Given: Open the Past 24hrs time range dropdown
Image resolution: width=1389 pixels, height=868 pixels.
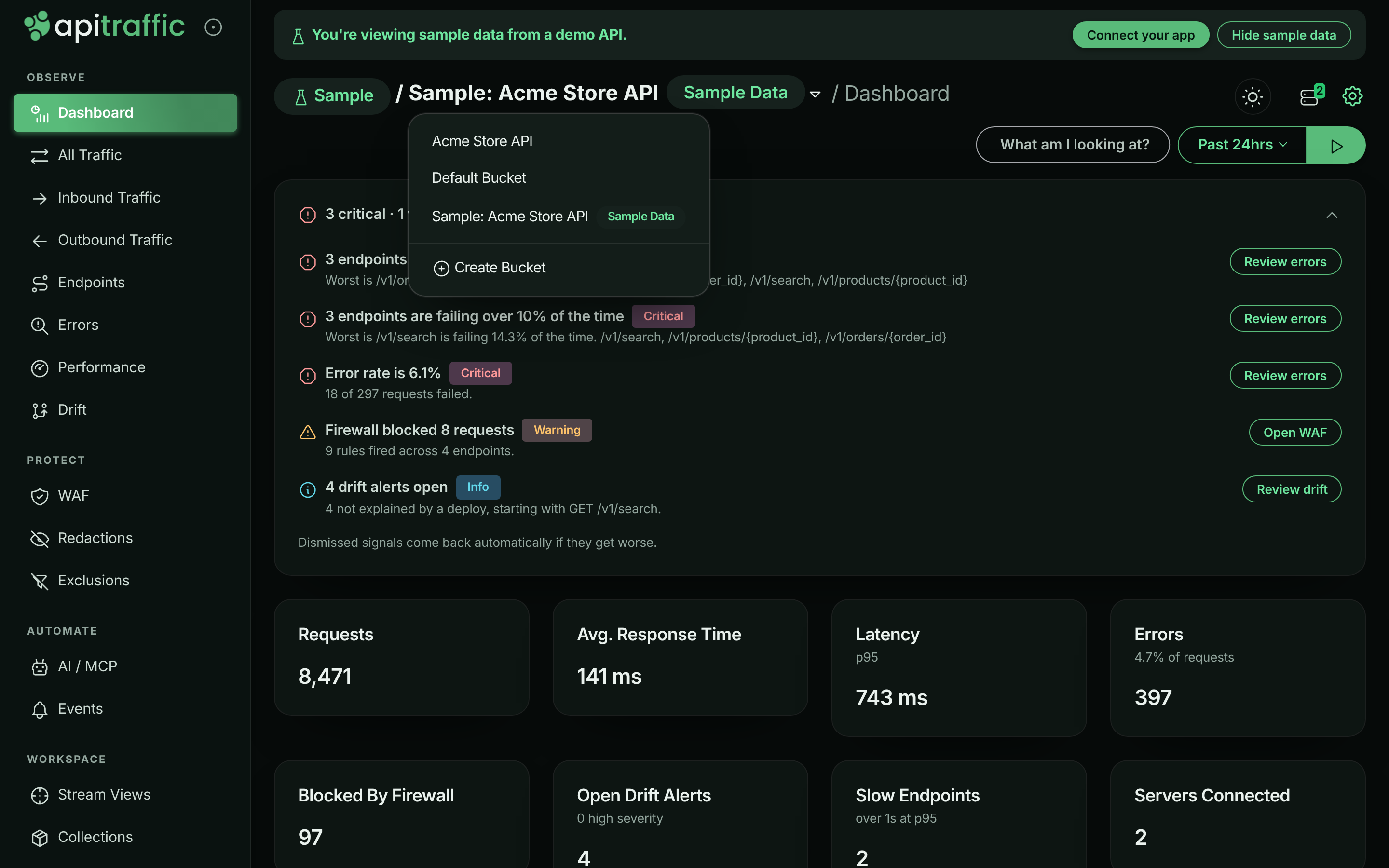Looking at the screenshot, I should pos(1242,145).
